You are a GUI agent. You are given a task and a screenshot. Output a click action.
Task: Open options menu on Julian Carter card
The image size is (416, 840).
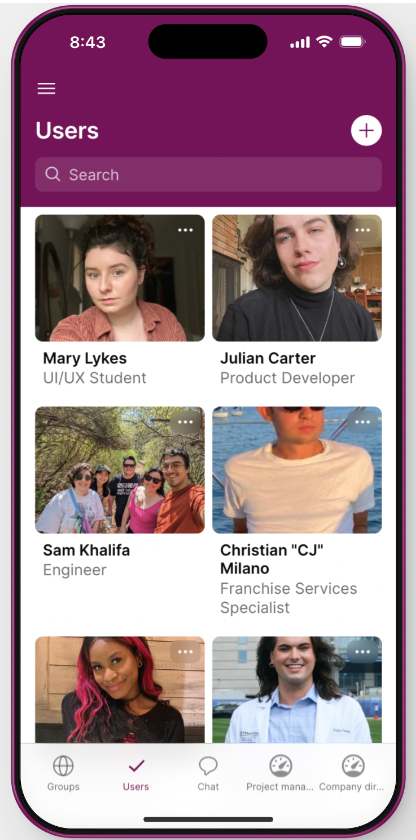pyautogui.click(x=362, y=230)
